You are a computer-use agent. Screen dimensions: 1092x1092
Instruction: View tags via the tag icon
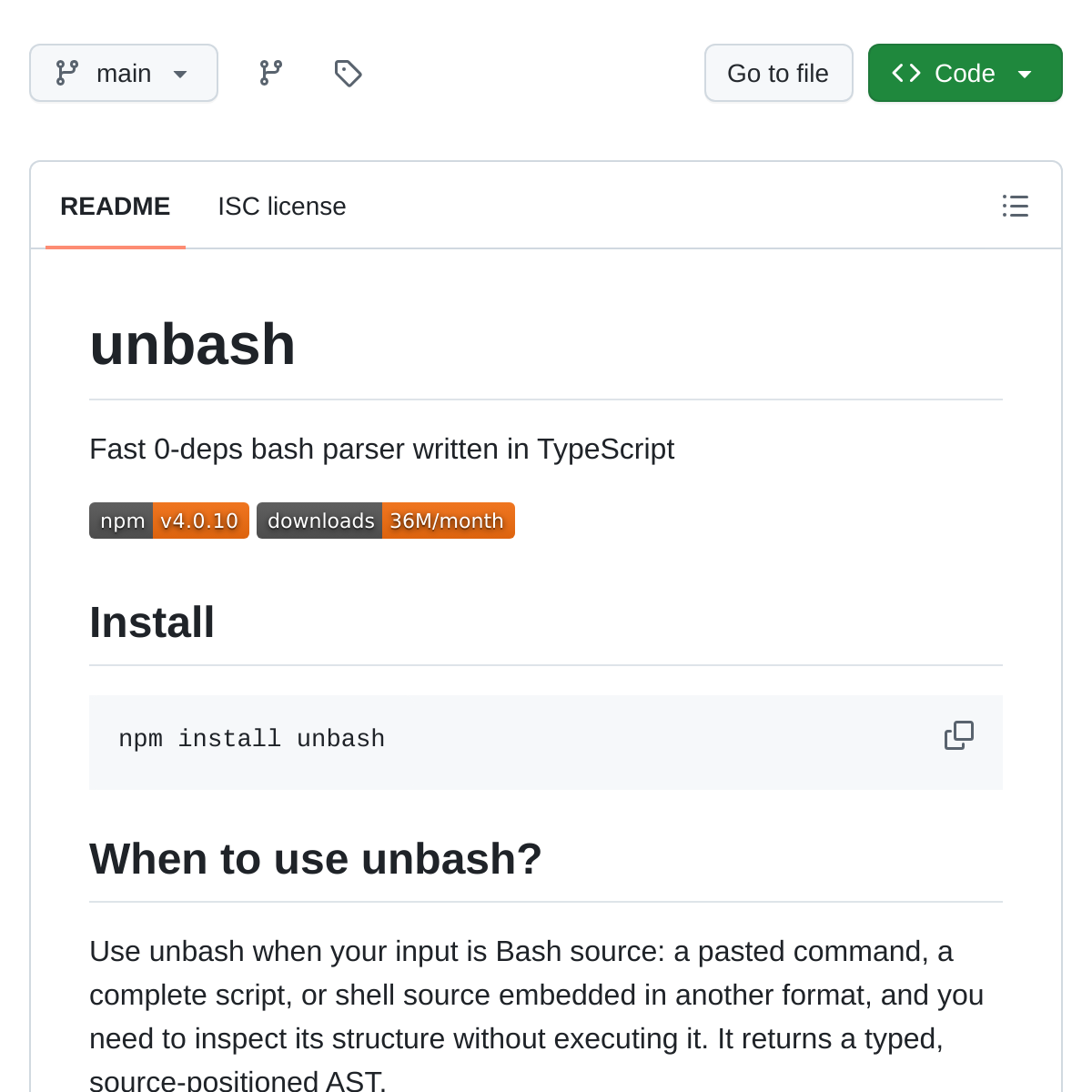(349, 73)
